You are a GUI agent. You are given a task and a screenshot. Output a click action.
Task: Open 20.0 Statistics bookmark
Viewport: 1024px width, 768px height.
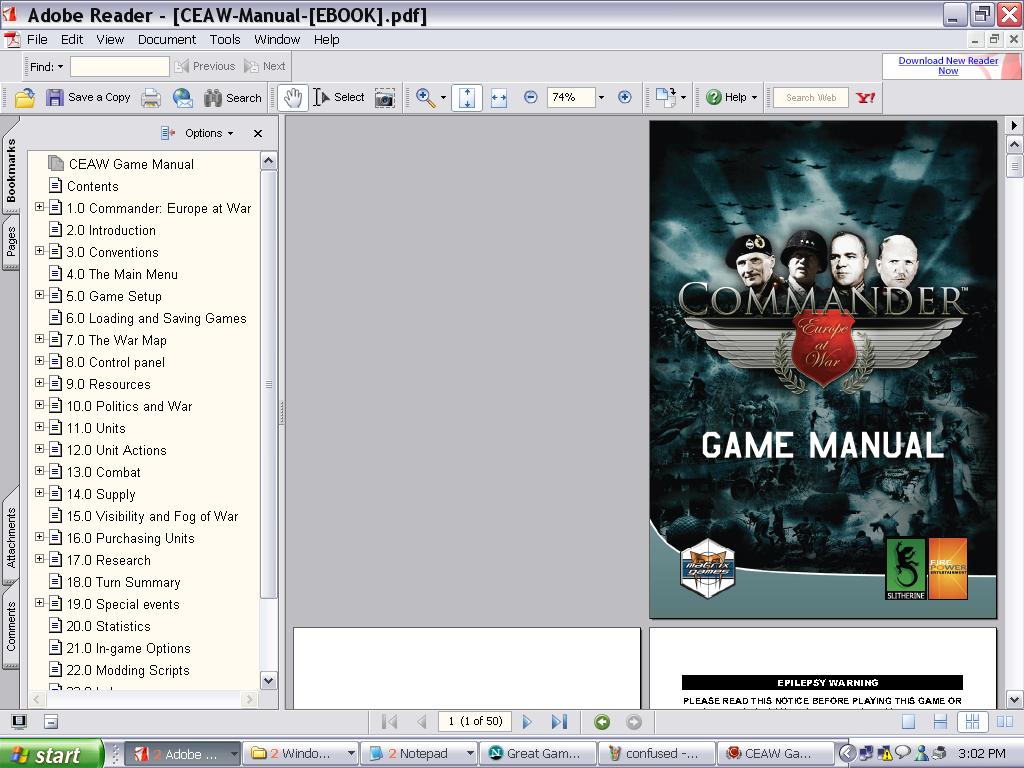point(108,626)
